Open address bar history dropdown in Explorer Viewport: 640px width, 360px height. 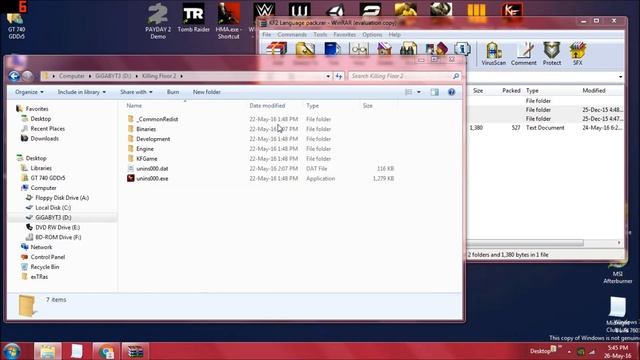(328, 76)
